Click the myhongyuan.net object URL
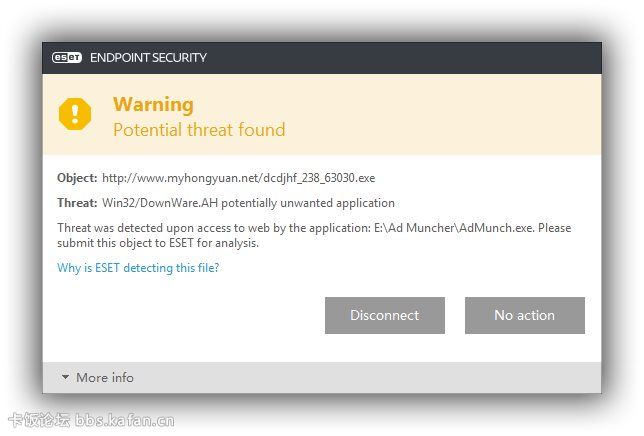The image size is (644, 436). click(x=238, y=178)
